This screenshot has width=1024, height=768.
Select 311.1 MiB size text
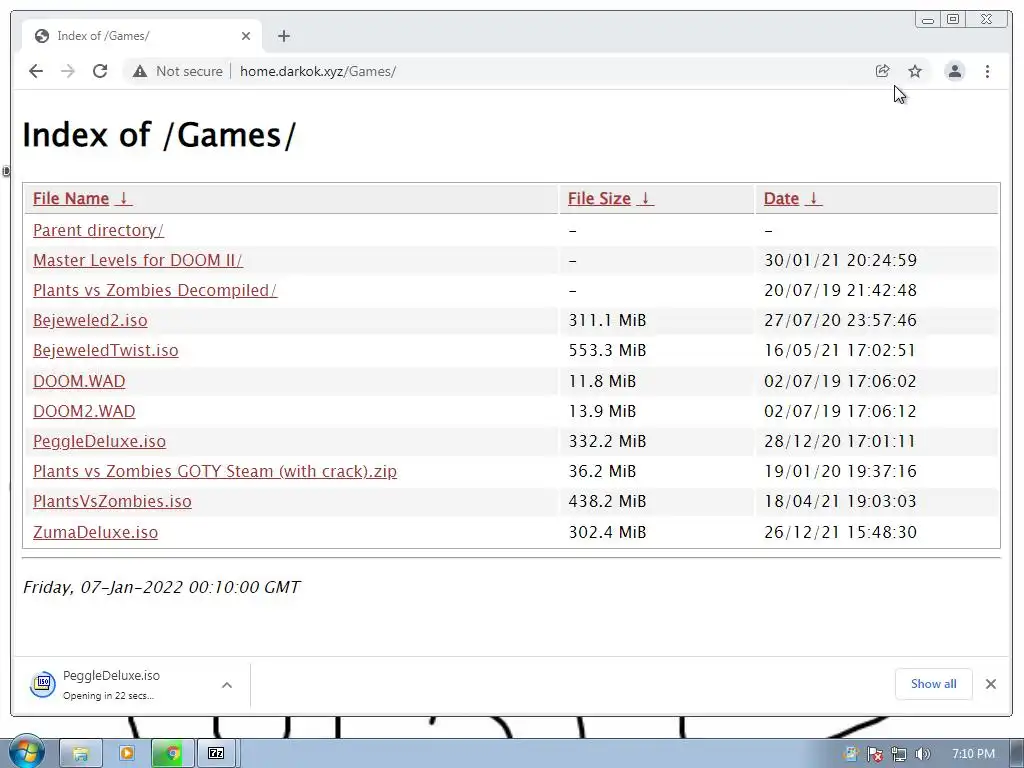coord(607,321)
